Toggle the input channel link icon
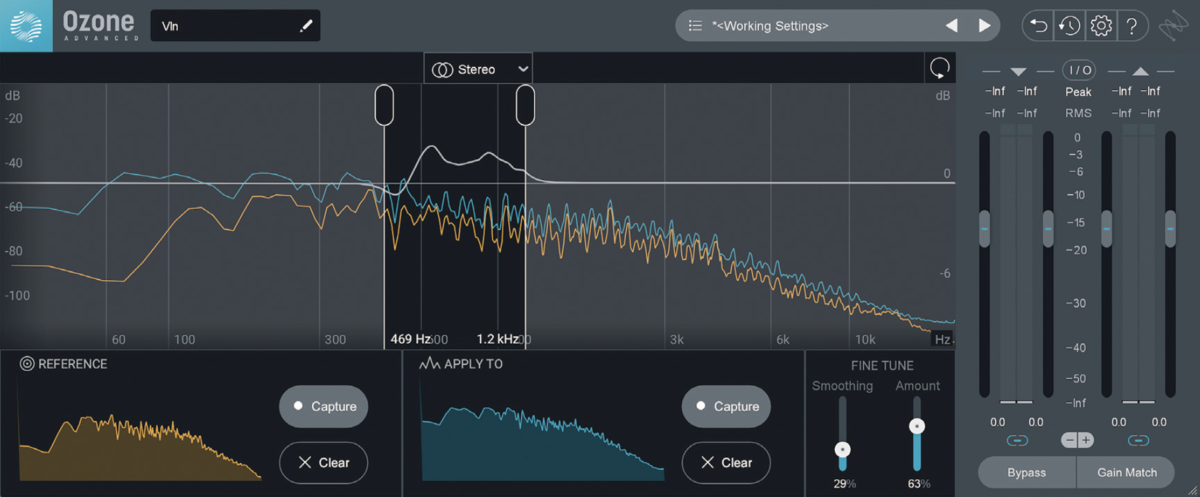The height and width of the screenshot is (497, 1200). tap(1017, 440)
